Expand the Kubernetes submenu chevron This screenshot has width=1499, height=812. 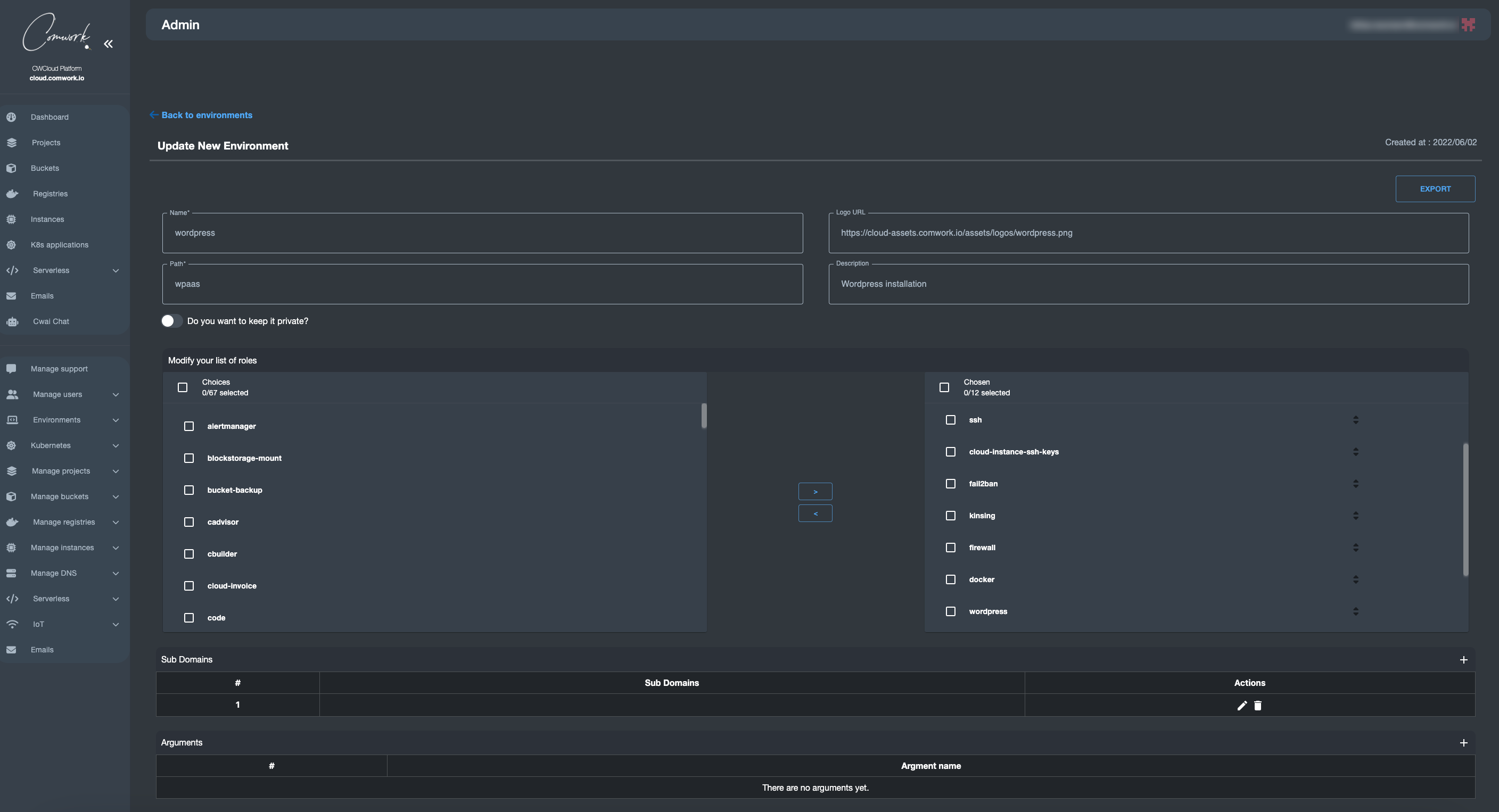tap(116, 446)
